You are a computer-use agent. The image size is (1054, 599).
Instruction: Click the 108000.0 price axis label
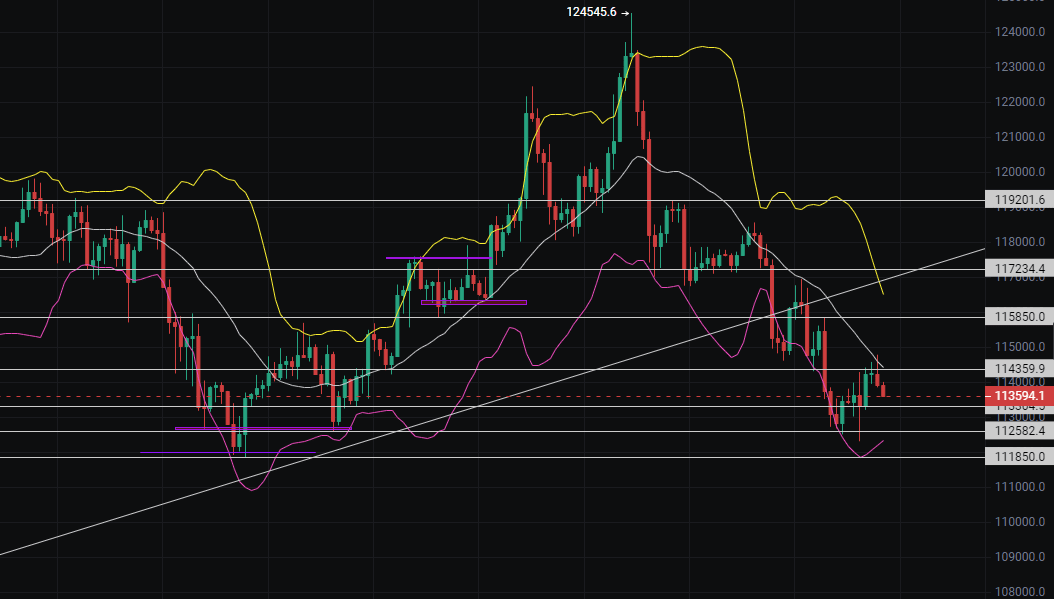click(1020, 591)
